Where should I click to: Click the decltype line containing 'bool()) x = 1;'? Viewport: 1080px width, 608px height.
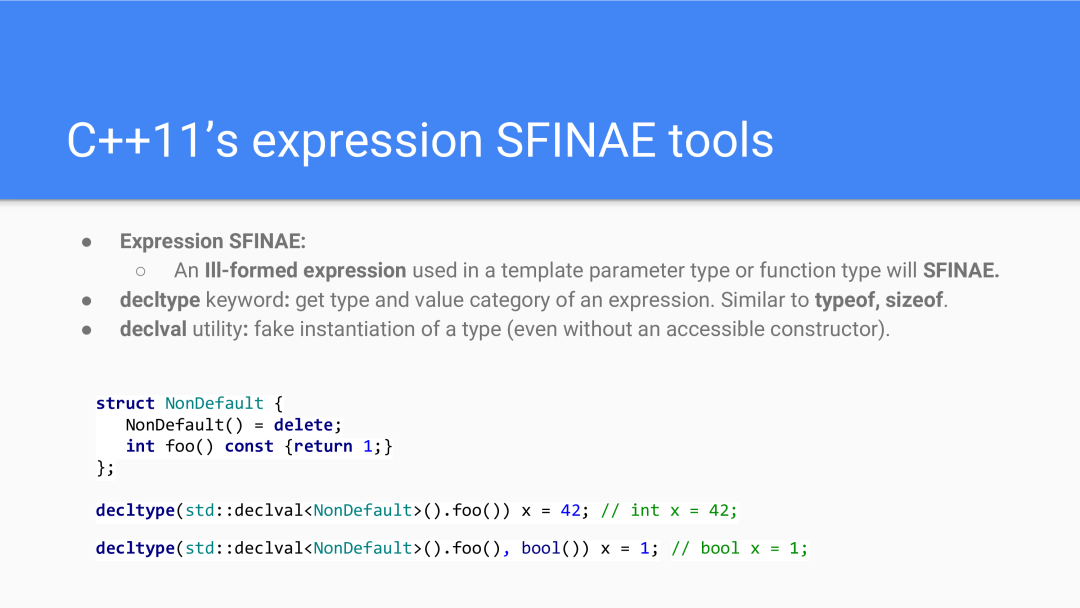click(x=377, y=548)
